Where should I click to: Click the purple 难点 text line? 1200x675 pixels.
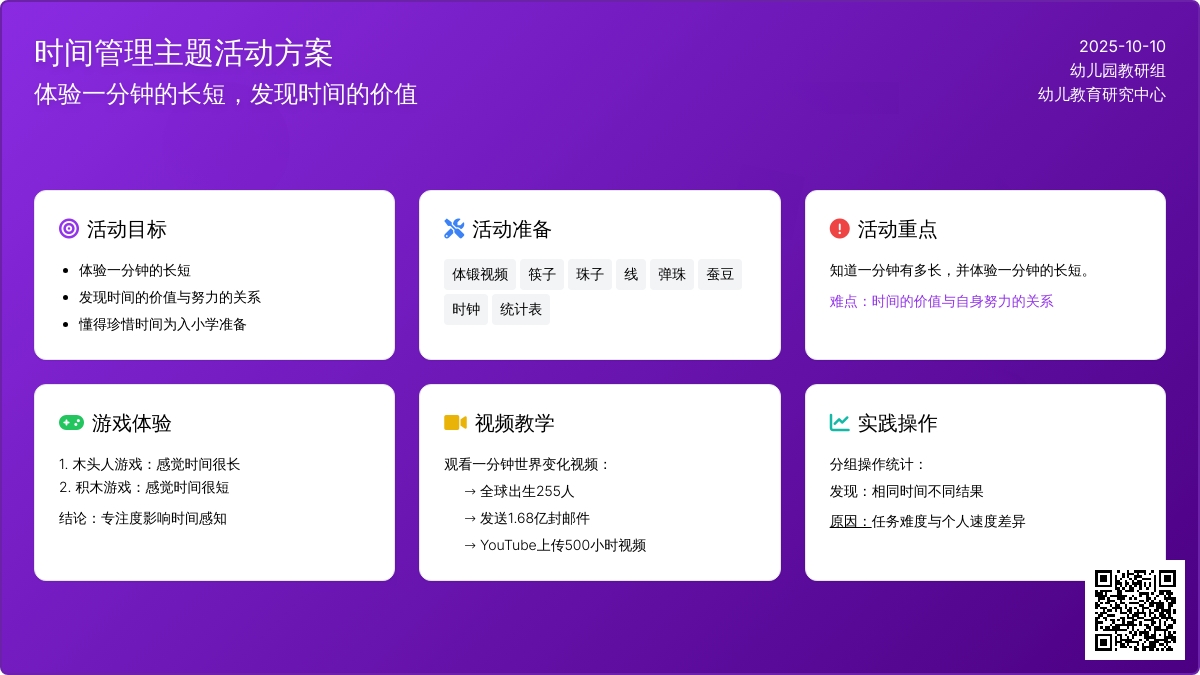pos(941,301)
